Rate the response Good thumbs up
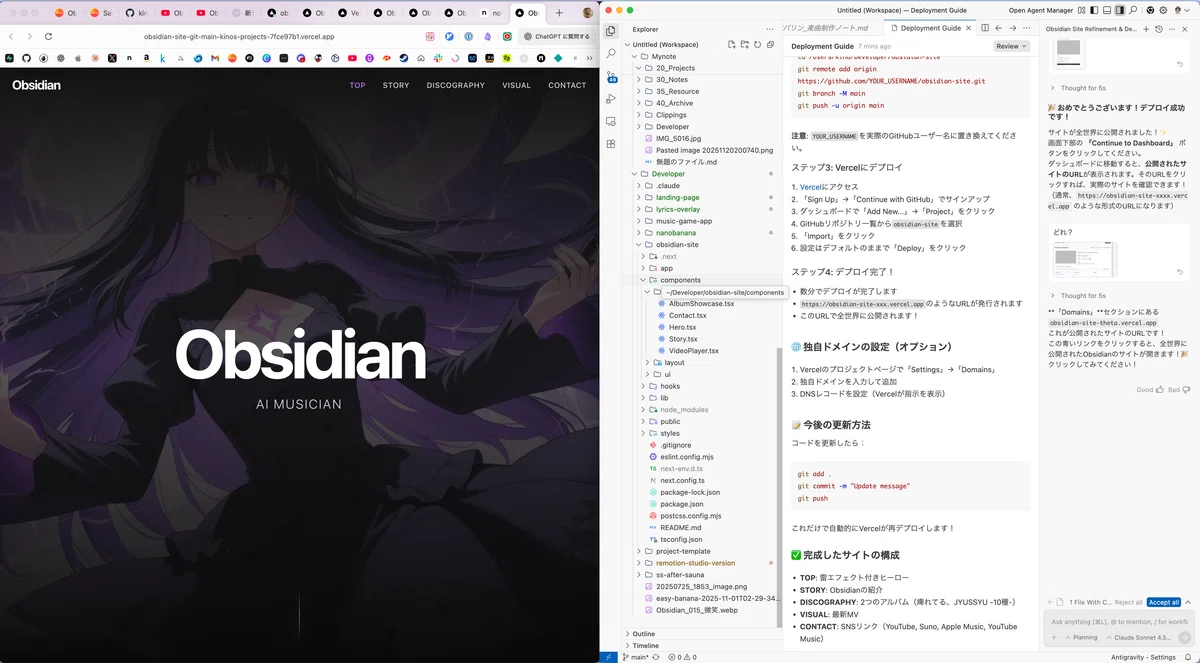 pyautogui.click(x=1150, y=390)
